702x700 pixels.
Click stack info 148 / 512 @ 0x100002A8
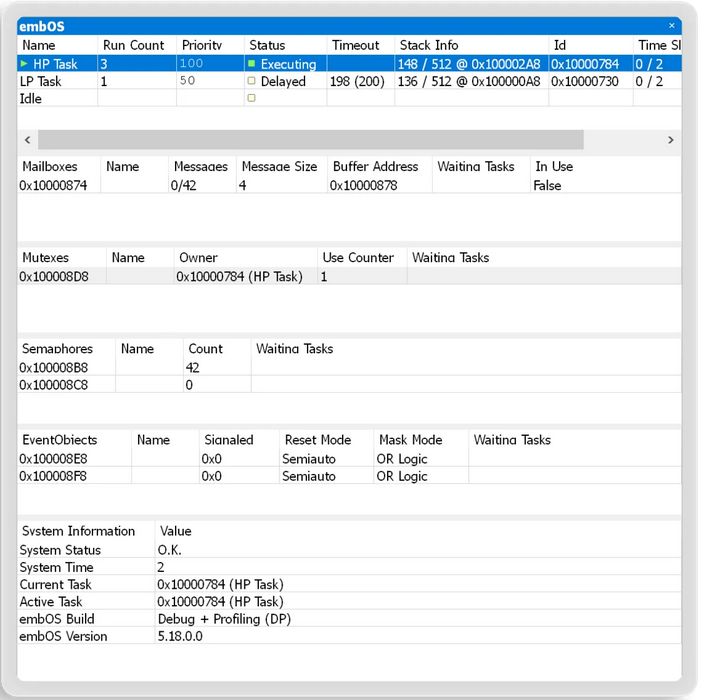469,64
